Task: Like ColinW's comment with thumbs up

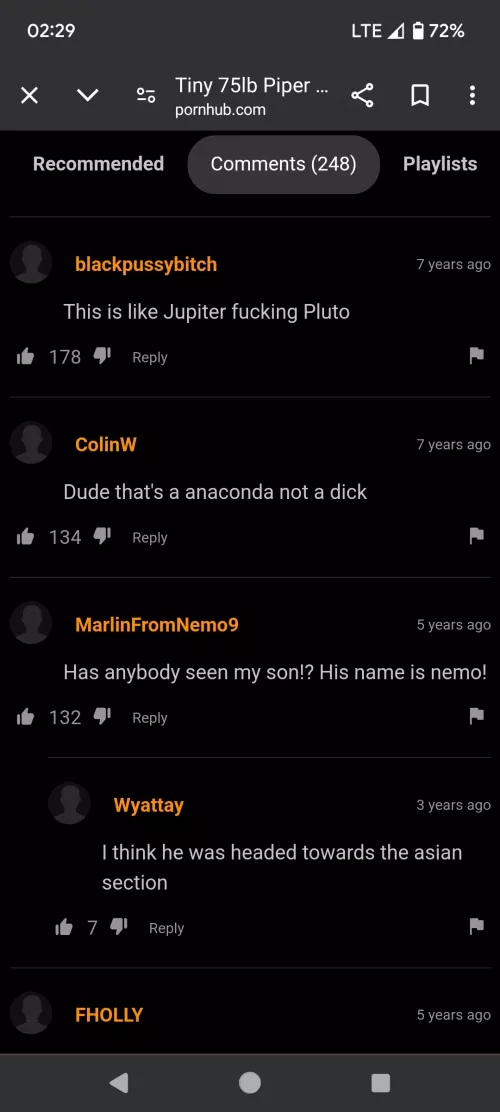Action: tap(26, 538)
